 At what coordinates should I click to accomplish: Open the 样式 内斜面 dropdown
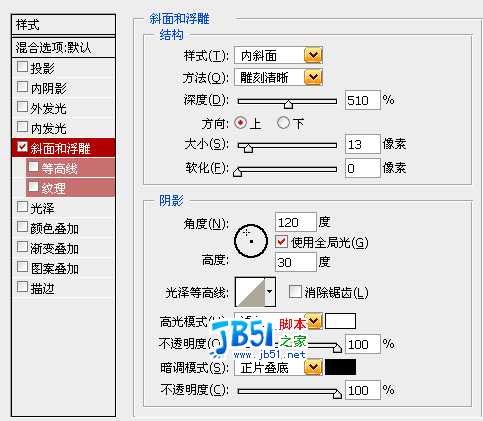point(278,56)
